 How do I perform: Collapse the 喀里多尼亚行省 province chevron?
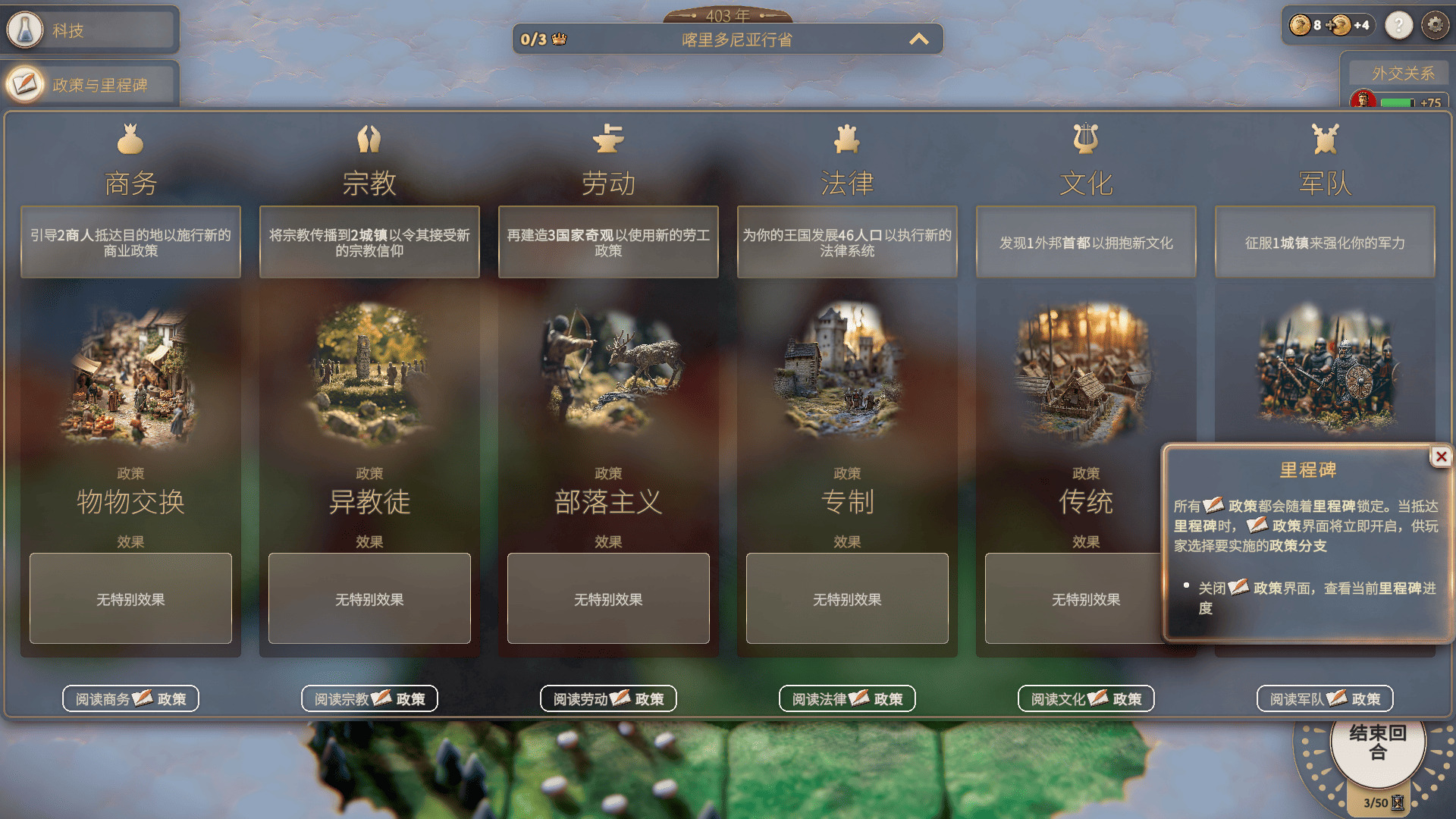pos(919,39)
